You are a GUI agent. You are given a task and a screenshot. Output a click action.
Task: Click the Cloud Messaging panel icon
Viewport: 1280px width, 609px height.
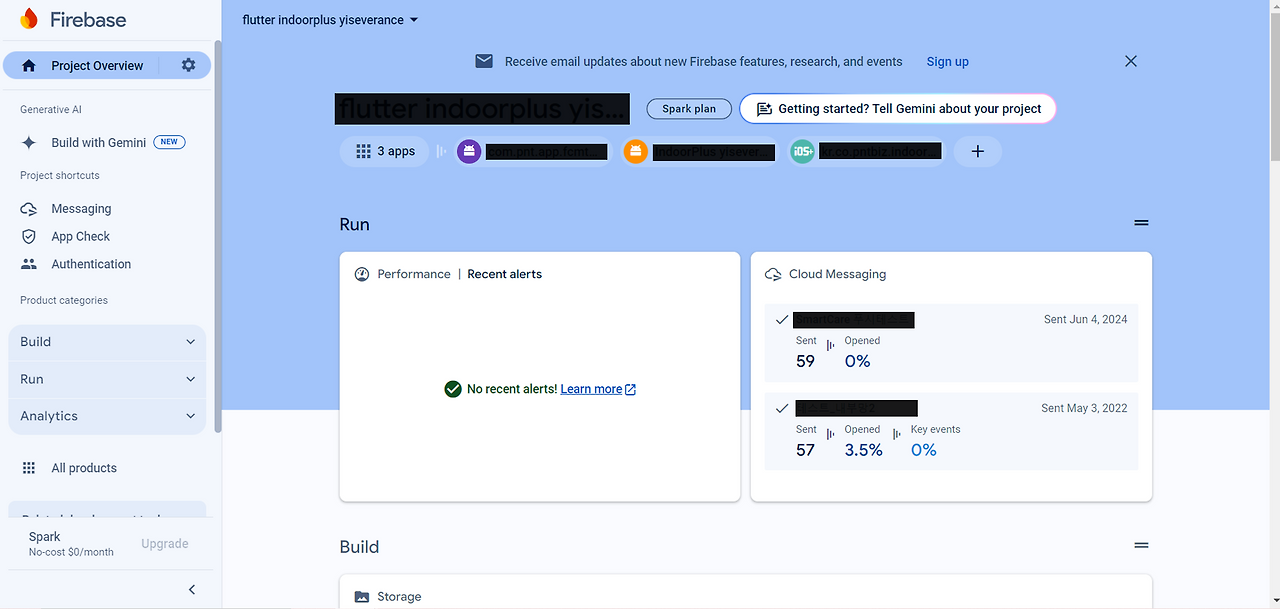pos(773,273)
